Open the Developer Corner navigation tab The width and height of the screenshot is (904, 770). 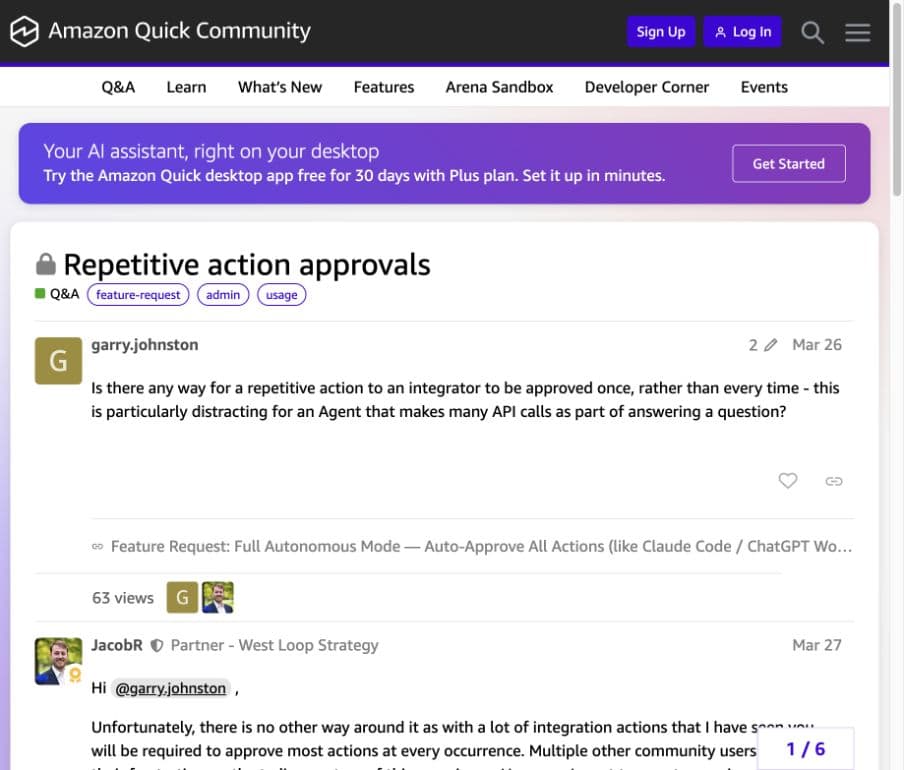point(647,87)
